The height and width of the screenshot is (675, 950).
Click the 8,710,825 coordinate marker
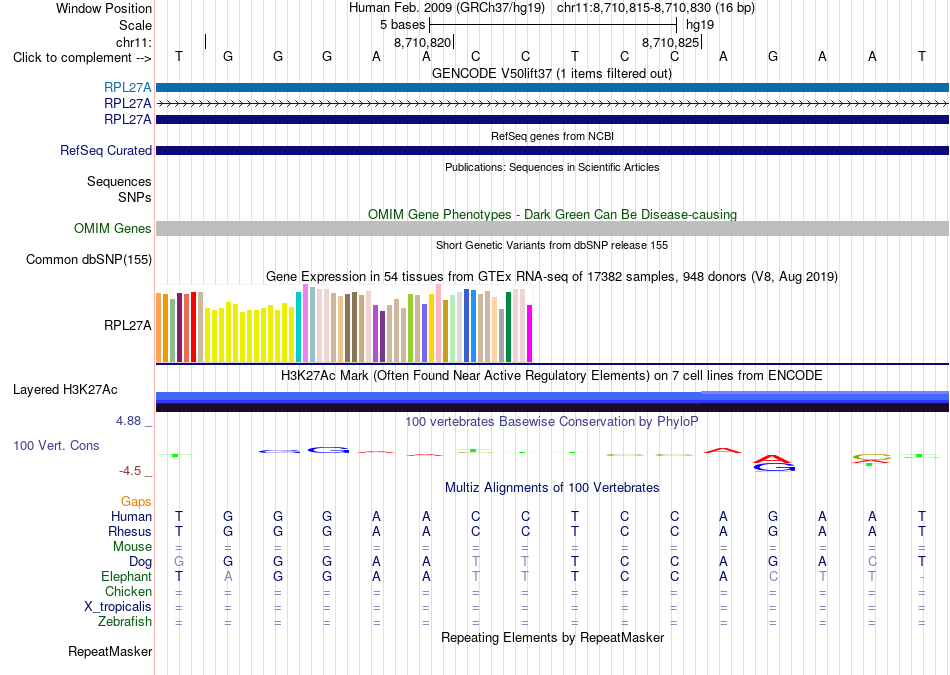pyautogui.click(x=671, y=42)
